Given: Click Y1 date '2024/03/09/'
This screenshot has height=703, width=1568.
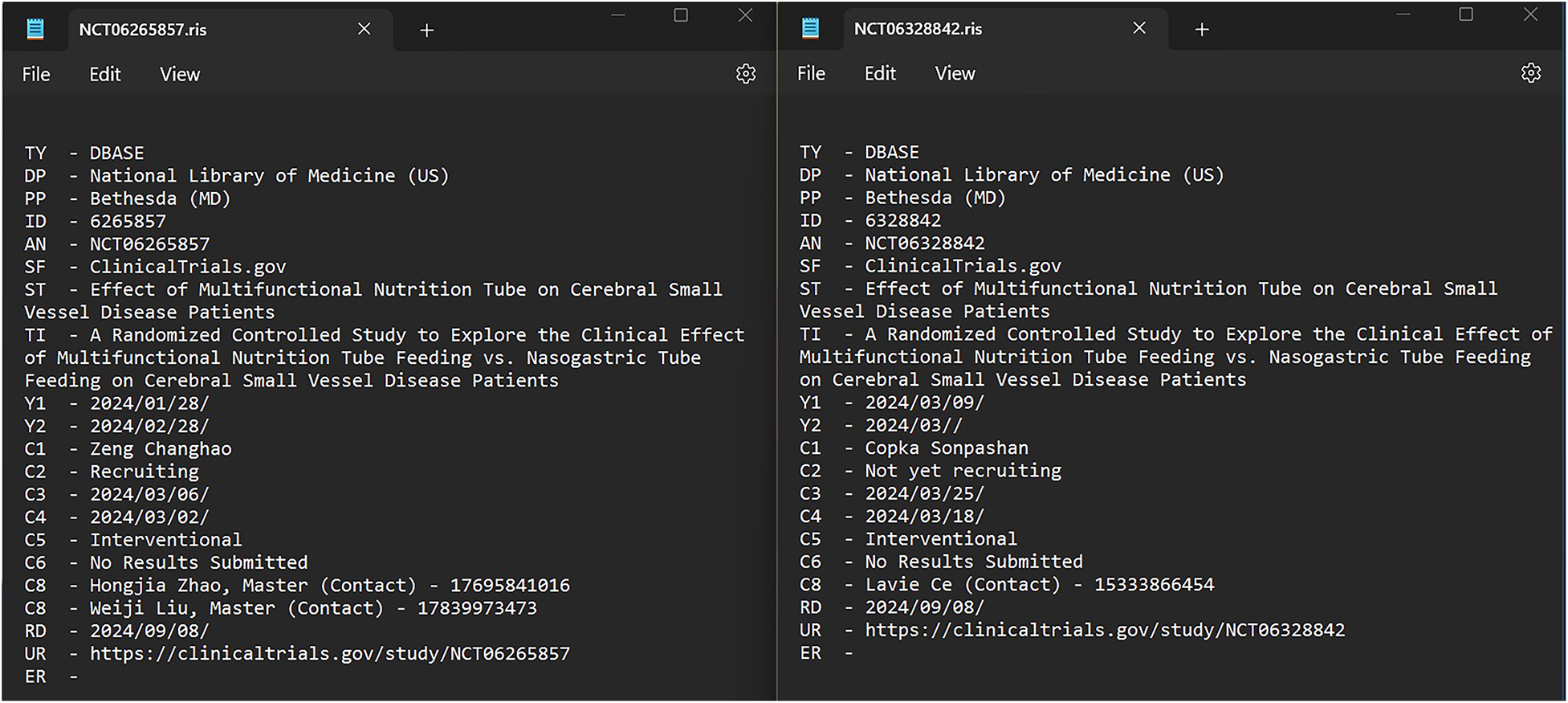Looking at the screenshot, I should (x=924, y=403).
